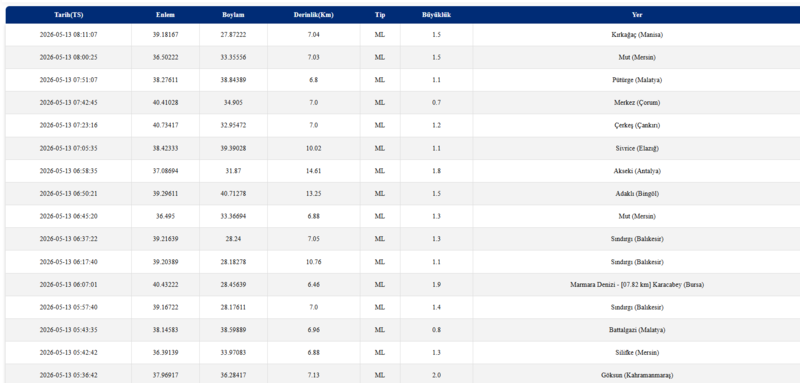Select Mut (Mersin) in the 06:45:20 row

click(637, 216)
